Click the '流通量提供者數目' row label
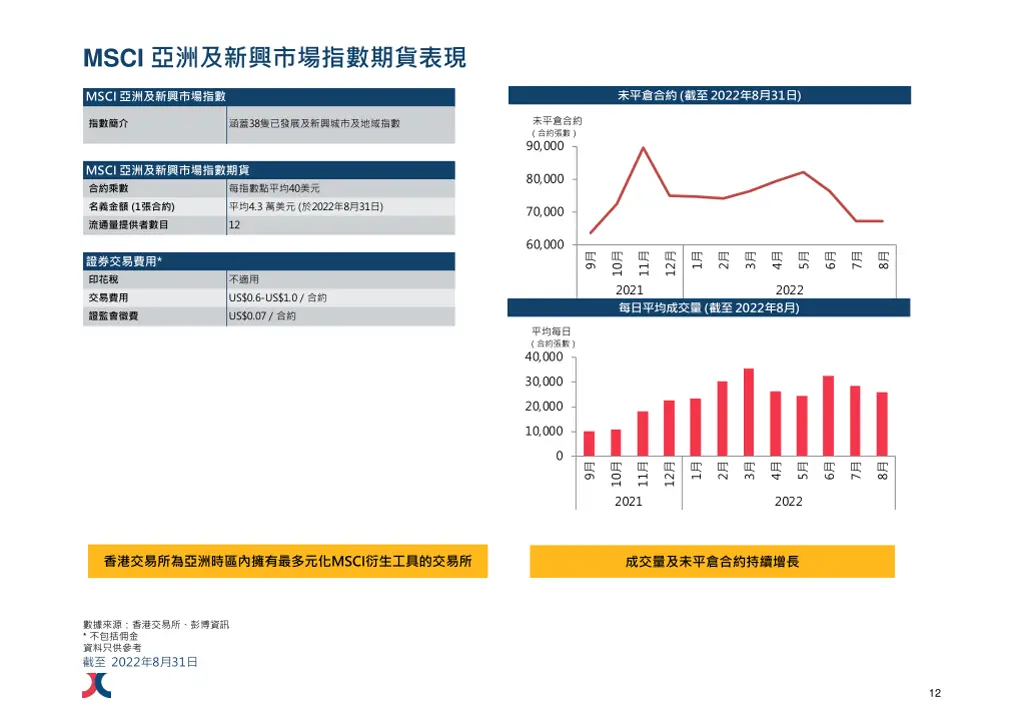This screenshot has width=1024, height=724. tap(129, 225)
